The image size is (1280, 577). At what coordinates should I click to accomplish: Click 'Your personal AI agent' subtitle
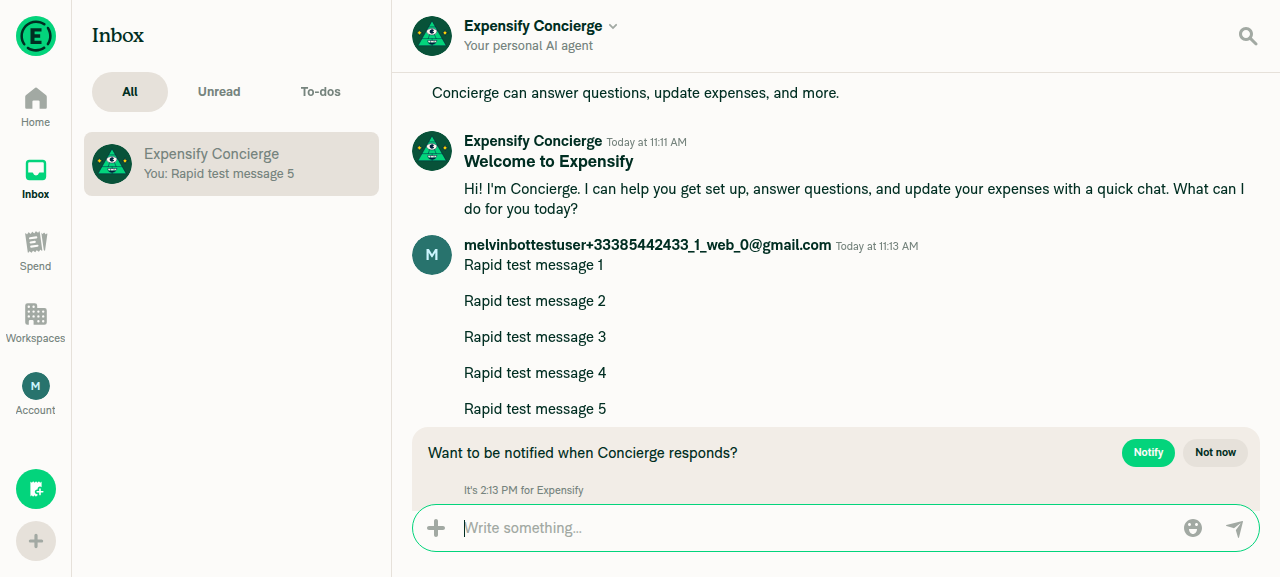tap(528, 46)
